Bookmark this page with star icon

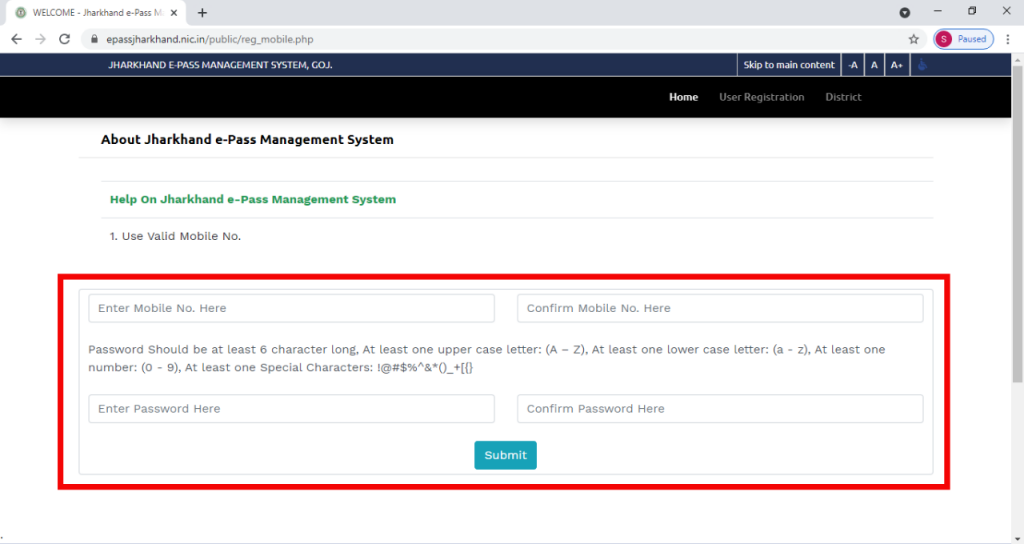914,39
